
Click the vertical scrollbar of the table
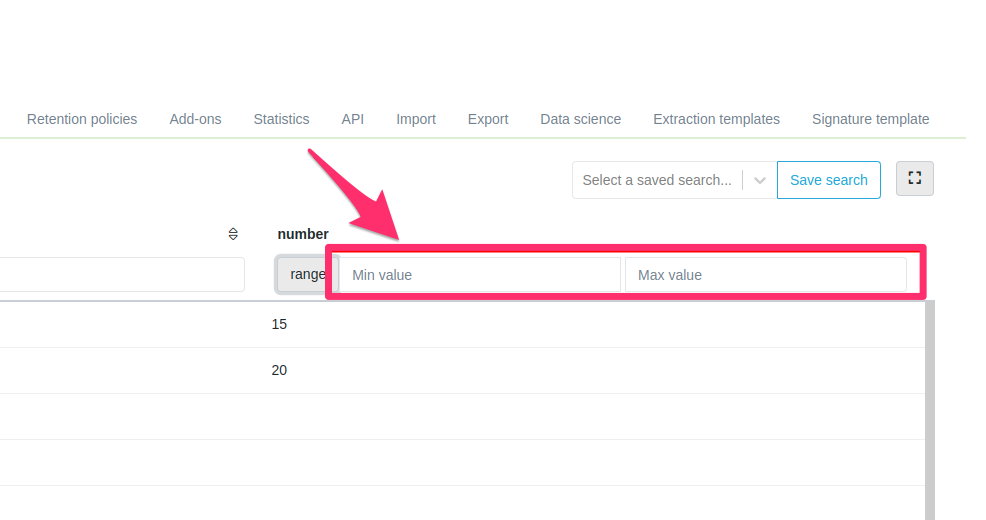[930, 410]
